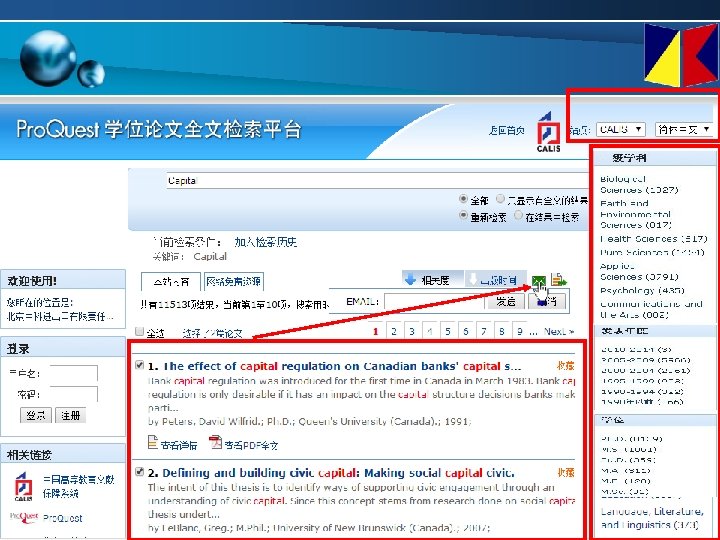Filter years 2000-2004
Viewport: 720px width, 540px height.
click(x=645, y=370)
